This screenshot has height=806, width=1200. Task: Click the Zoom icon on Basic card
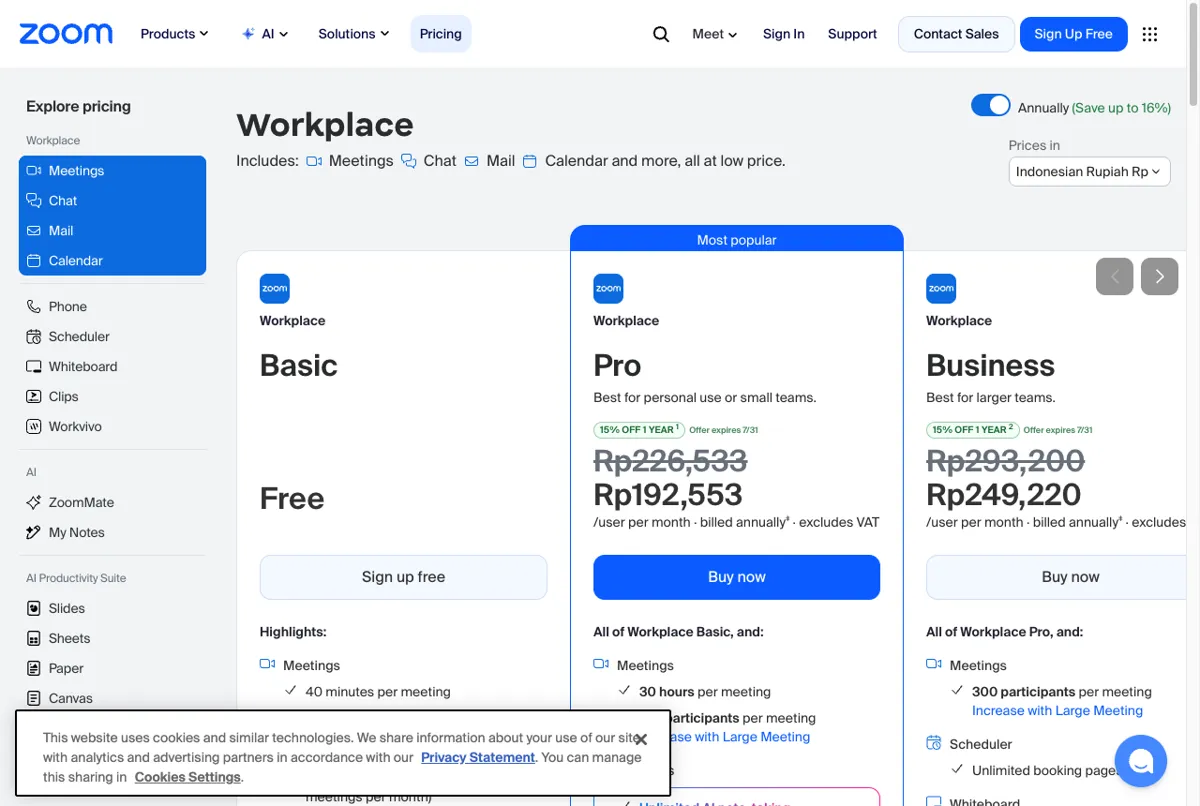[x=275, y=289]
